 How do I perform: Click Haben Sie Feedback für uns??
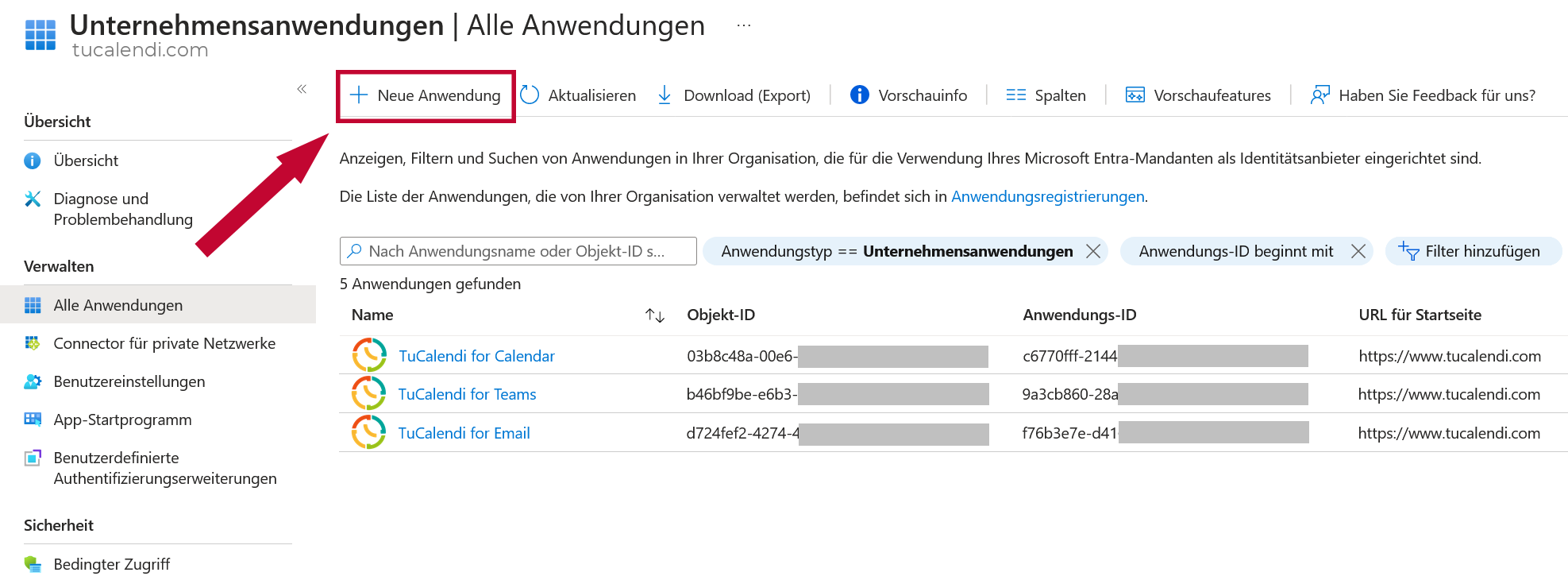[1423, 95]
